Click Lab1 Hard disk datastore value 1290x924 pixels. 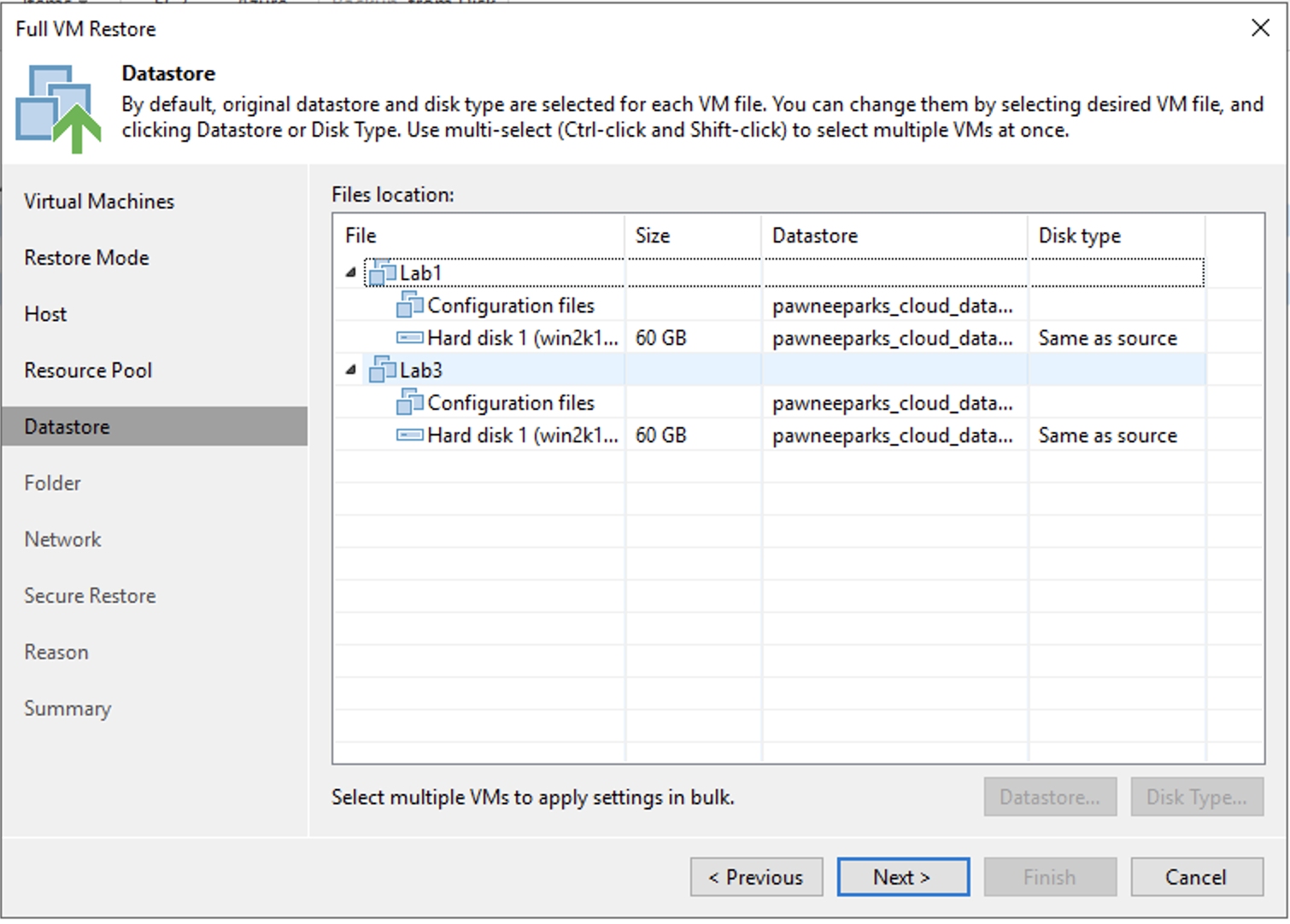pyautogui.click(x=893, y=338)
